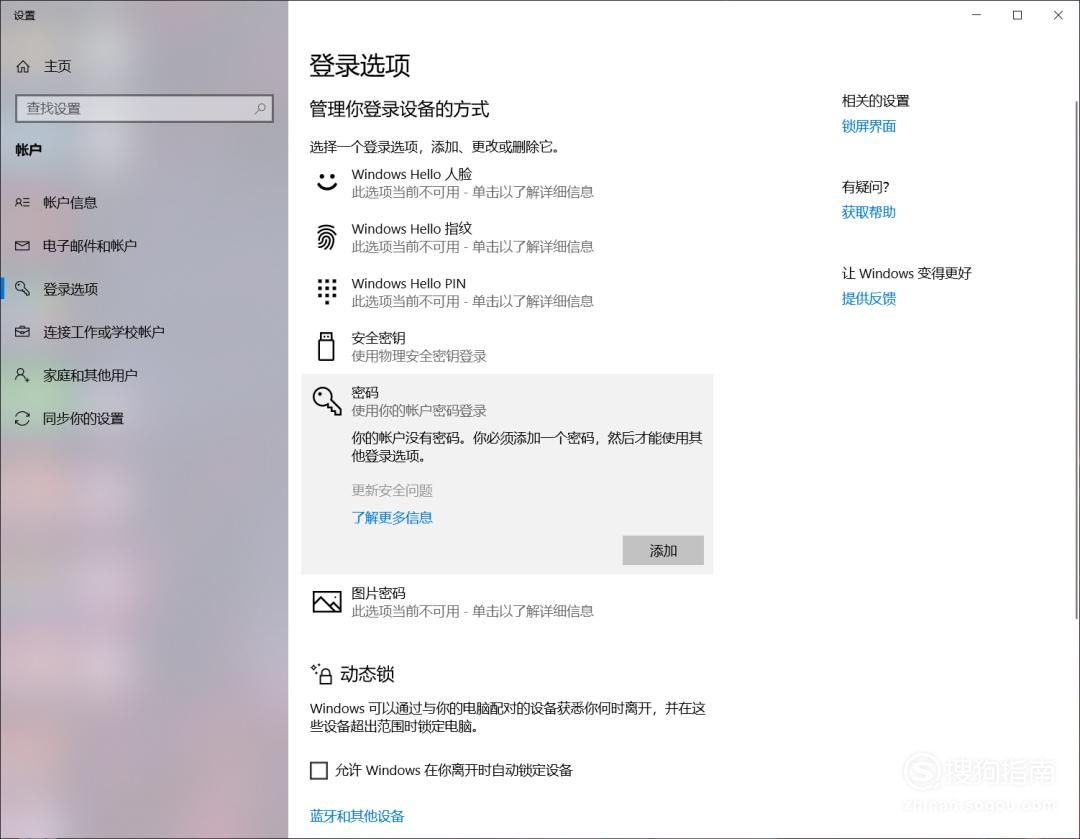The width and height of the screenshot is (1080, 839).
Task: Go to 电子邮件和帐户
Action: (90, 246)
